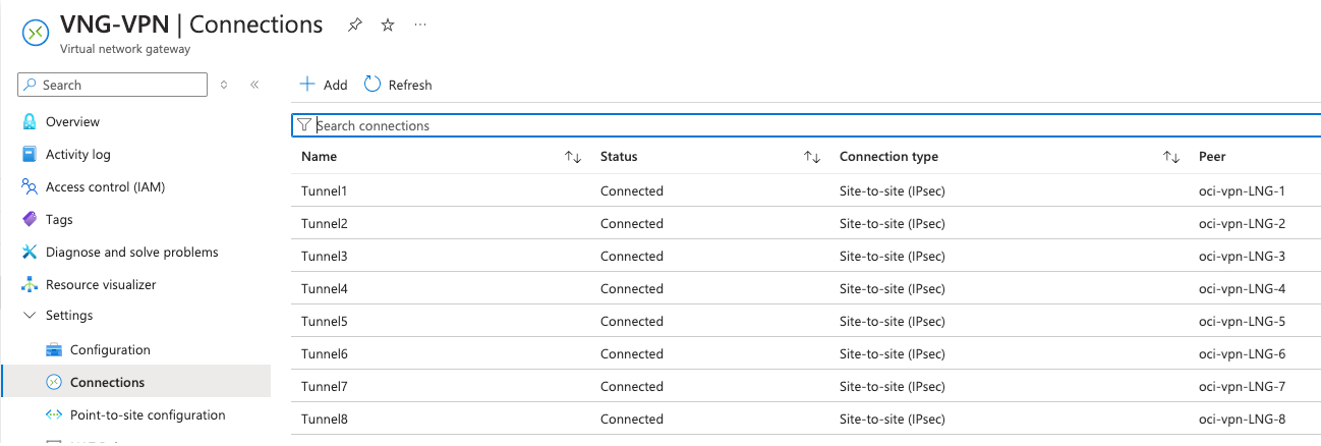Sort connections by Name column arrows
Viewport: 1321px width, 446px height.
pyautogui.click(x=573, y=157)
